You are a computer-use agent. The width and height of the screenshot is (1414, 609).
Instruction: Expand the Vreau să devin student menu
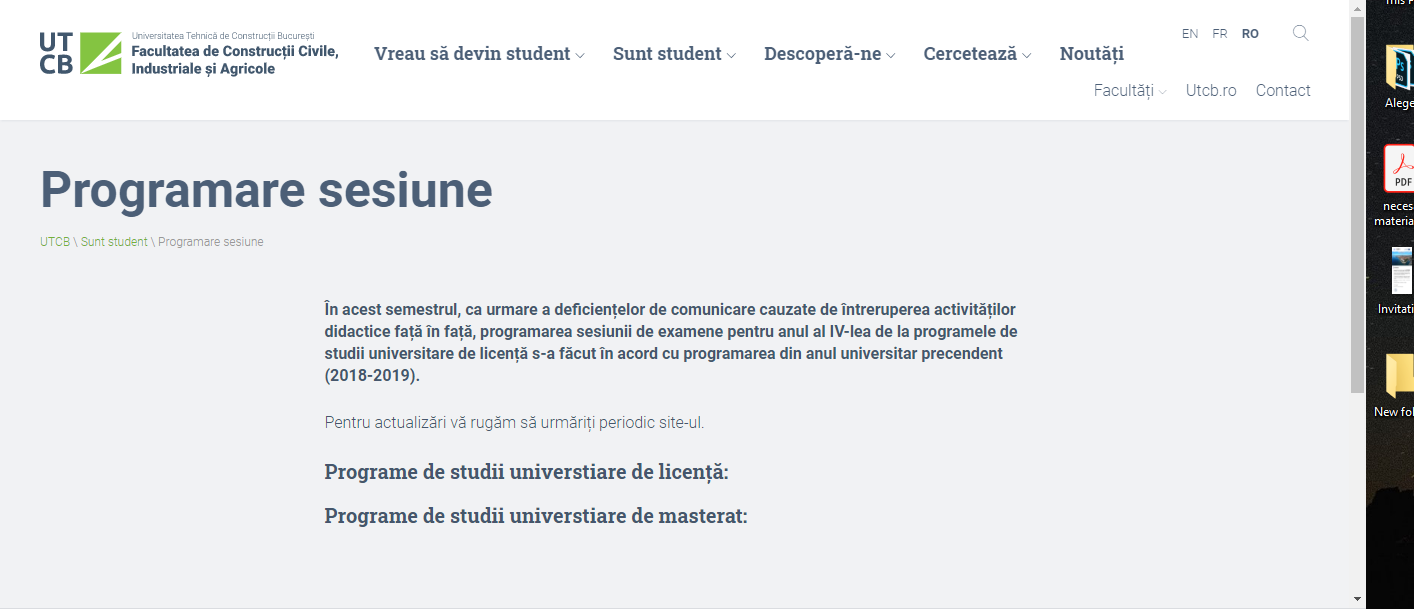coord(479,54)
